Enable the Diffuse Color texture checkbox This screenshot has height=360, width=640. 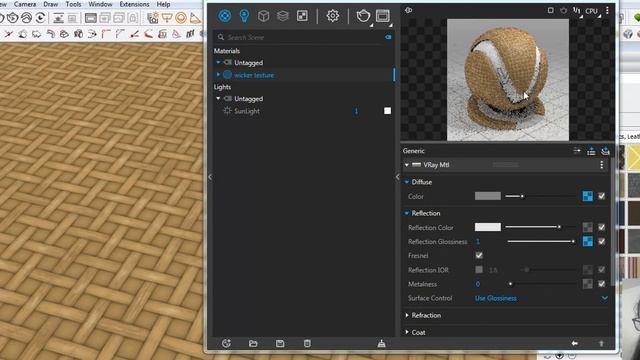(602, 196)
